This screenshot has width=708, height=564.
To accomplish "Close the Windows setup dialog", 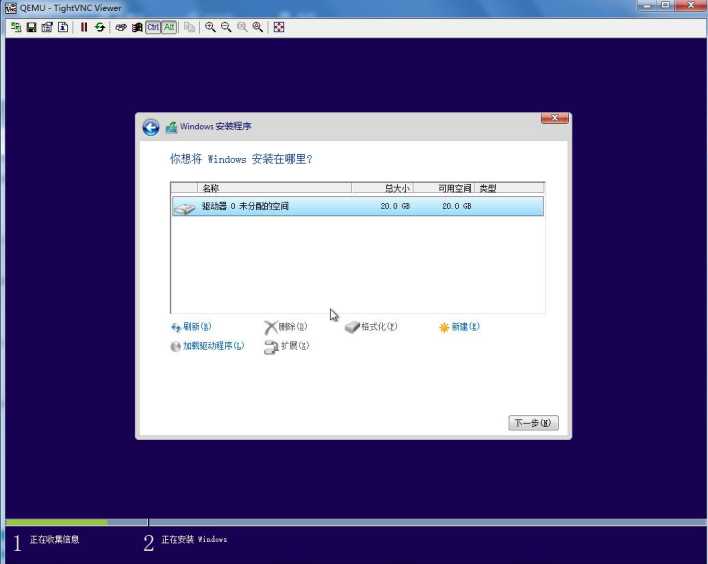I will pos(555,118).
